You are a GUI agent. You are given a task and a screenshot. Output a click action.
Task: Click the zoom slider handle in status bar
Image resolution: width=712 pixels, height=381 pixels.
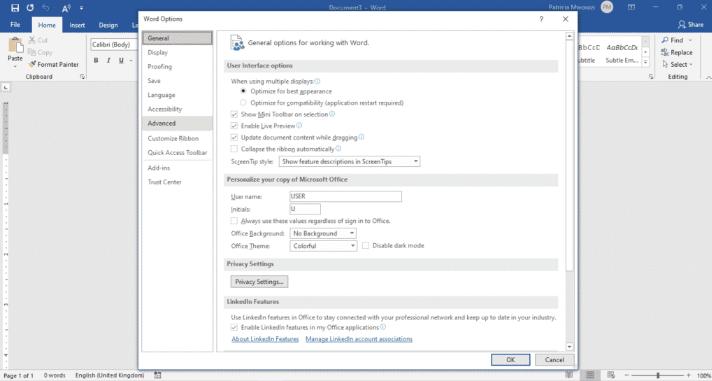[x=658, y=375]
